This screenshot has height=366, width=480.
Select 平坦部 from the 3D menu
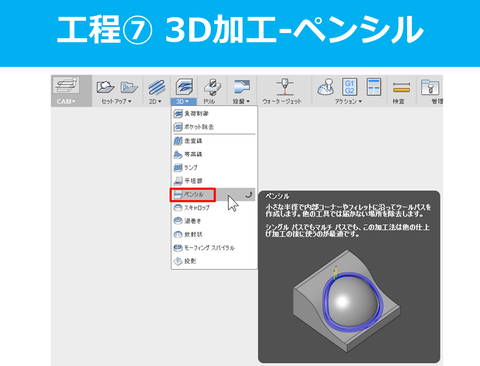214,181
